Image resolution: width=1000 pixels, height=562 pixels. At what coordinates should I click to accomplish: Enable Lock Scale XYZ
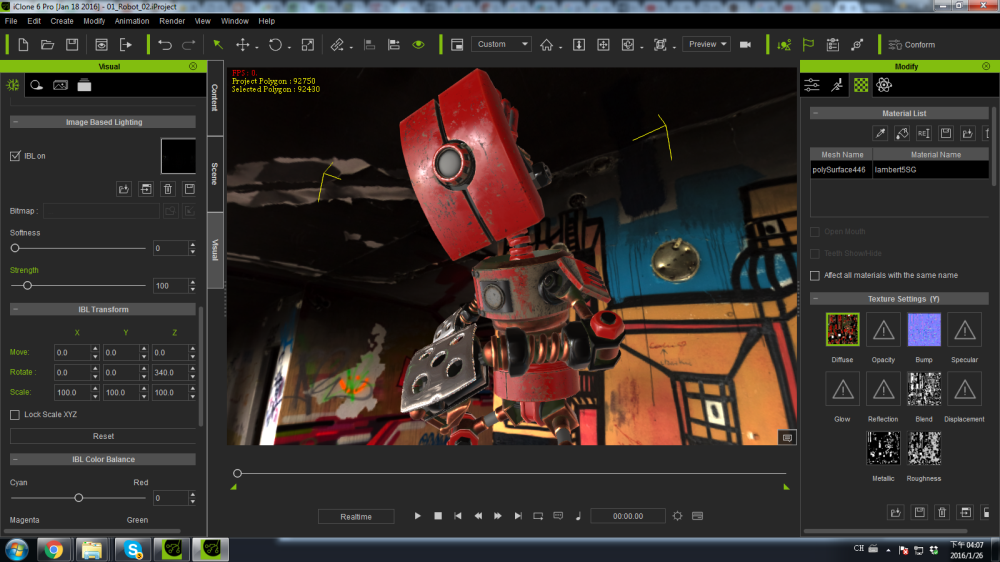pos(15,414)
